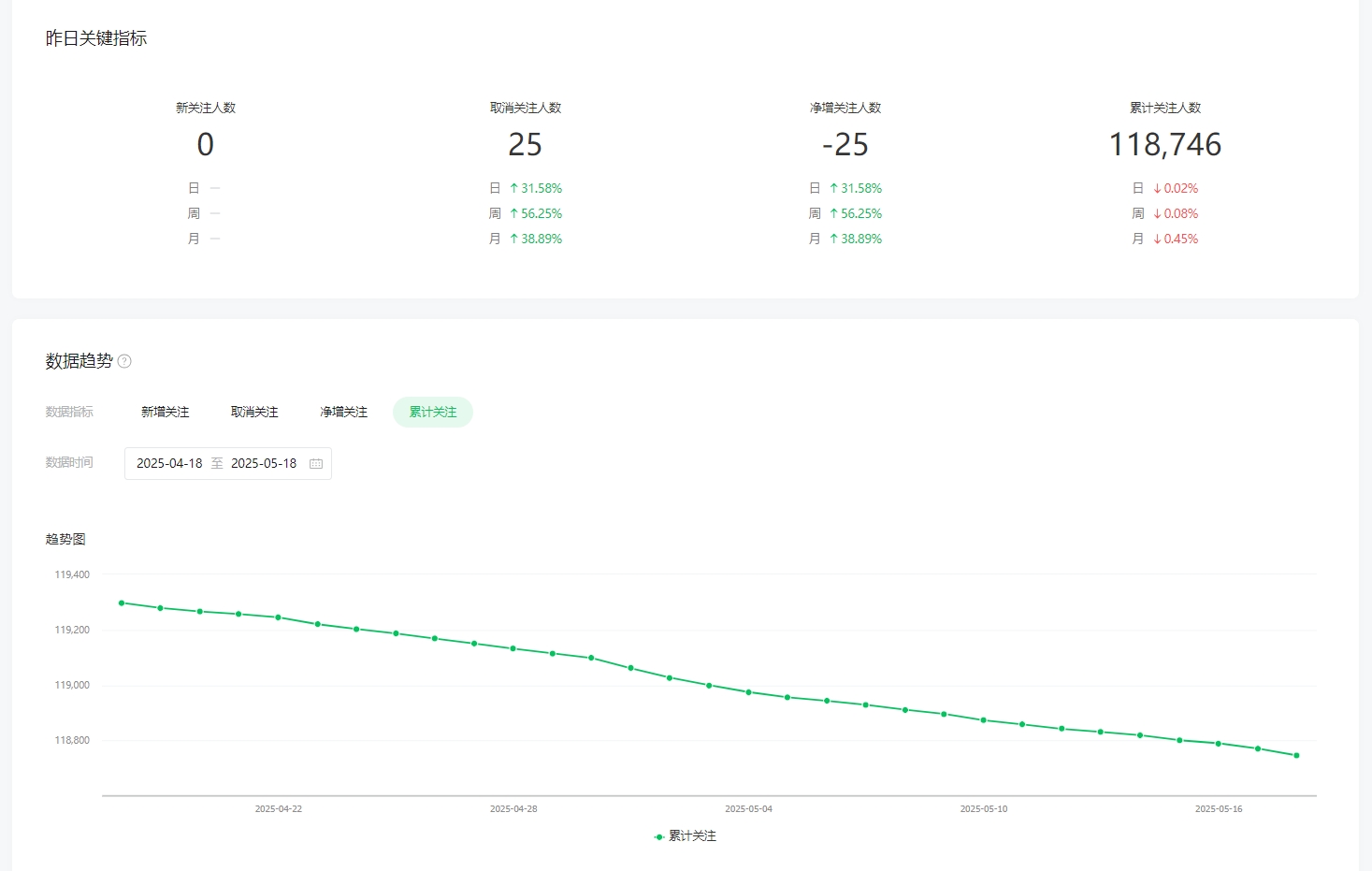Click the y-axis label 119,200
The width and height of the screenshot is (1372, 871).
tap(72, 631)
